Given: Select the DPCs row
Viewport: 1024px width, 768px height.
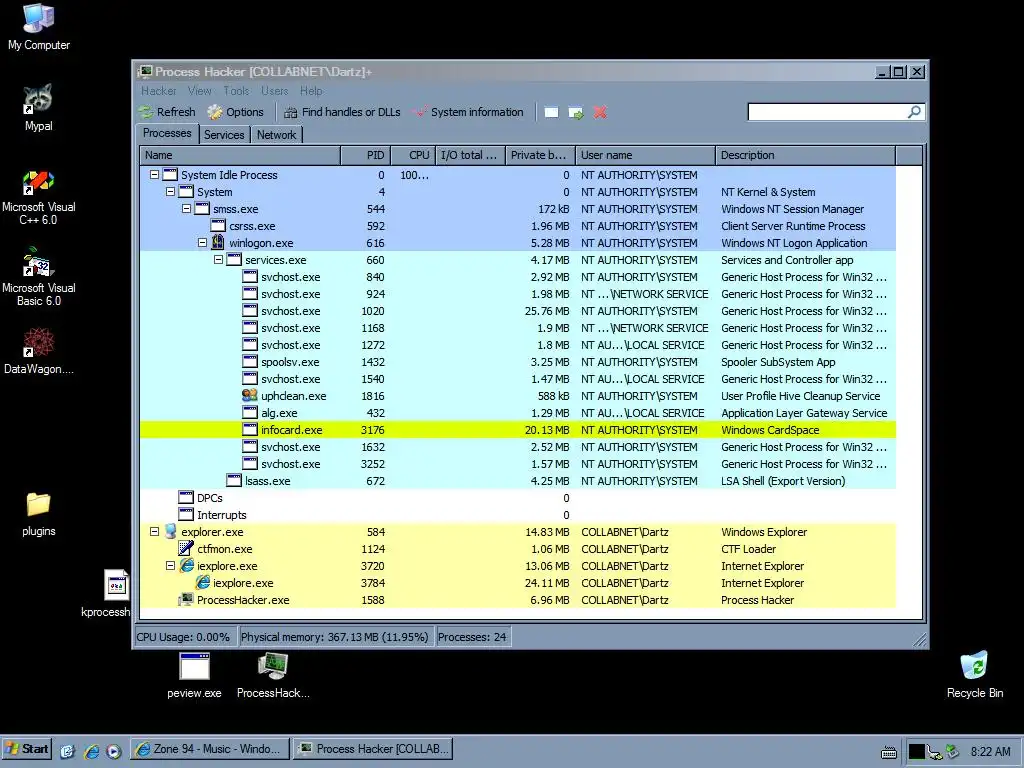Looking at the screenshot, I should point(518,498).
